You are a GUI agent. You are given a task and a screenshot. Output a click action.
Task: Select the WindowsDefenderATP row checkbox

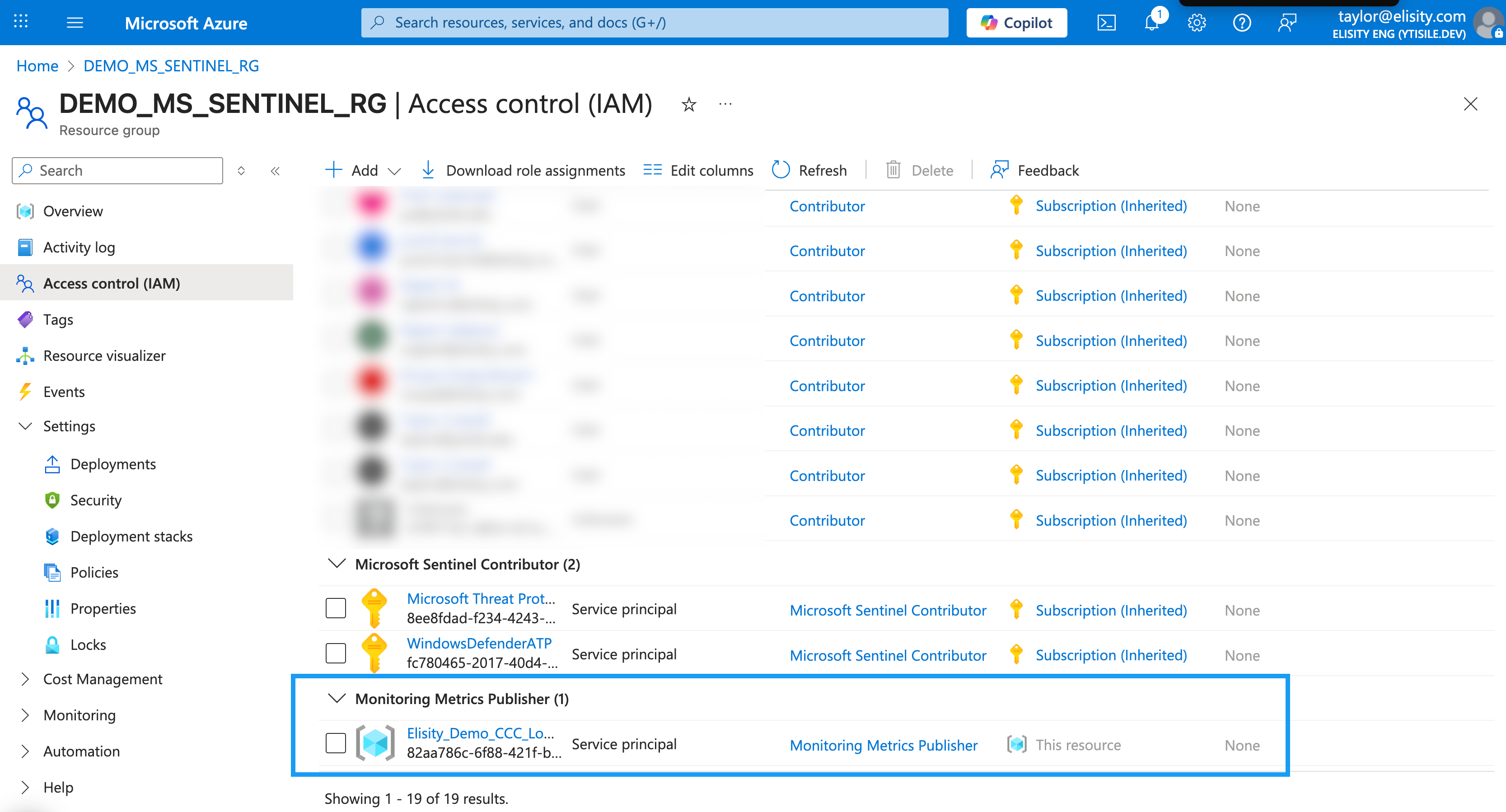click(x=336, y=653)
